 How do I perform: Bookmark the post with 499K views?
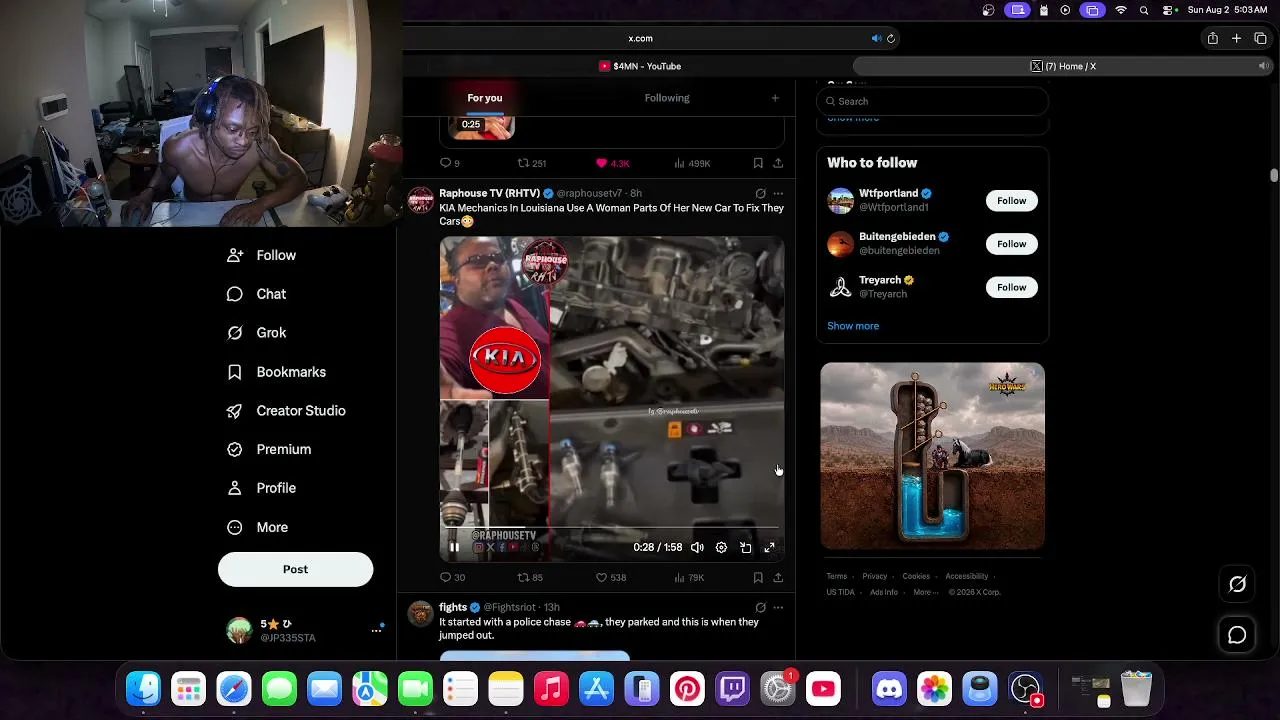coord(758,163)
